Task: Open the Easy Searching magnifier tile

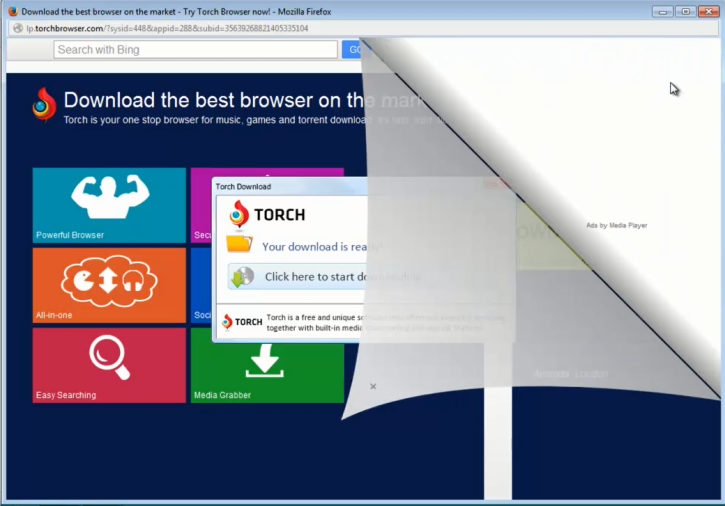Action: [x=109, y=365]
